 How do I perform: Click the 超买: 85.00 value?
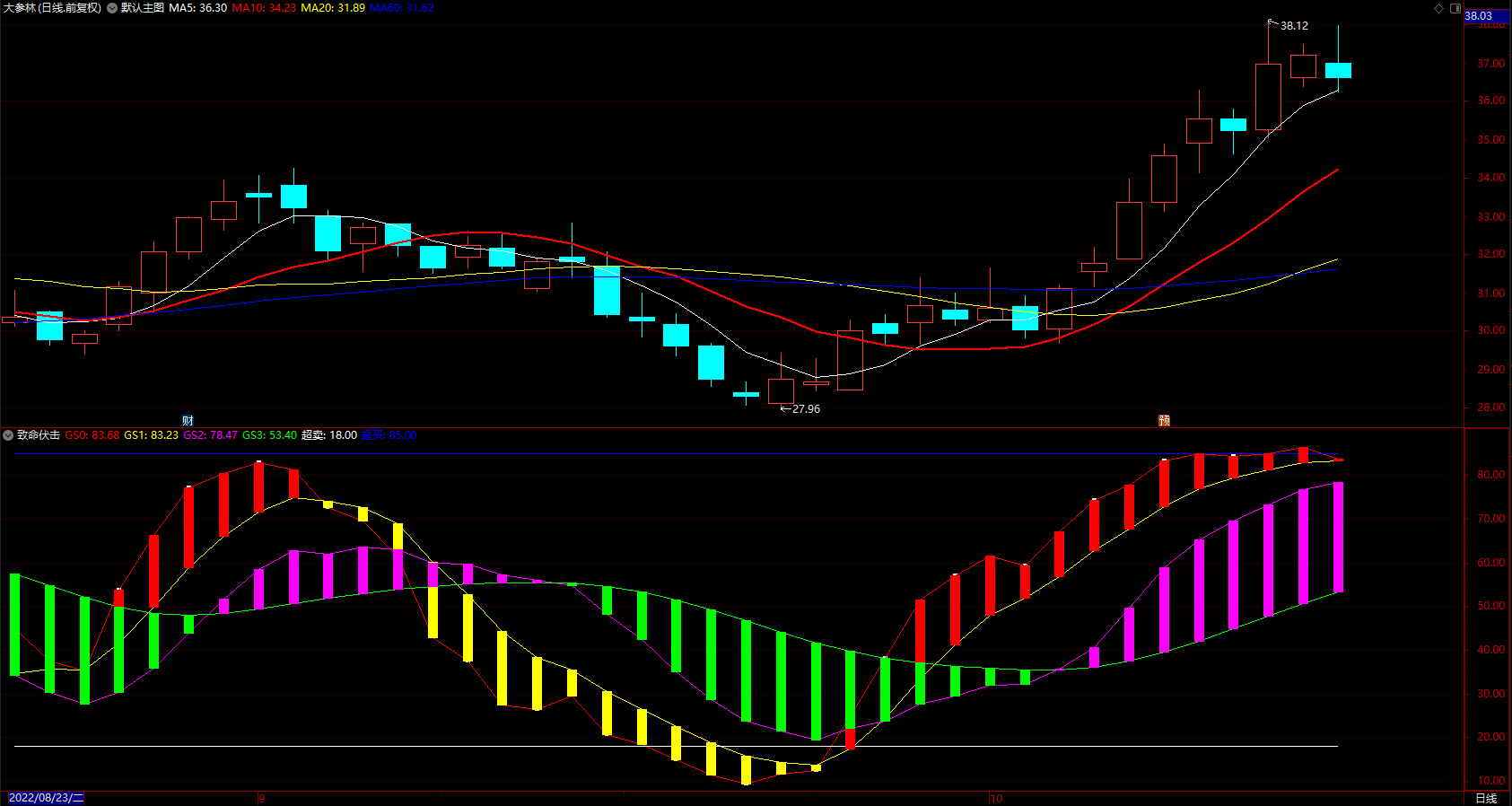[389, 435]
